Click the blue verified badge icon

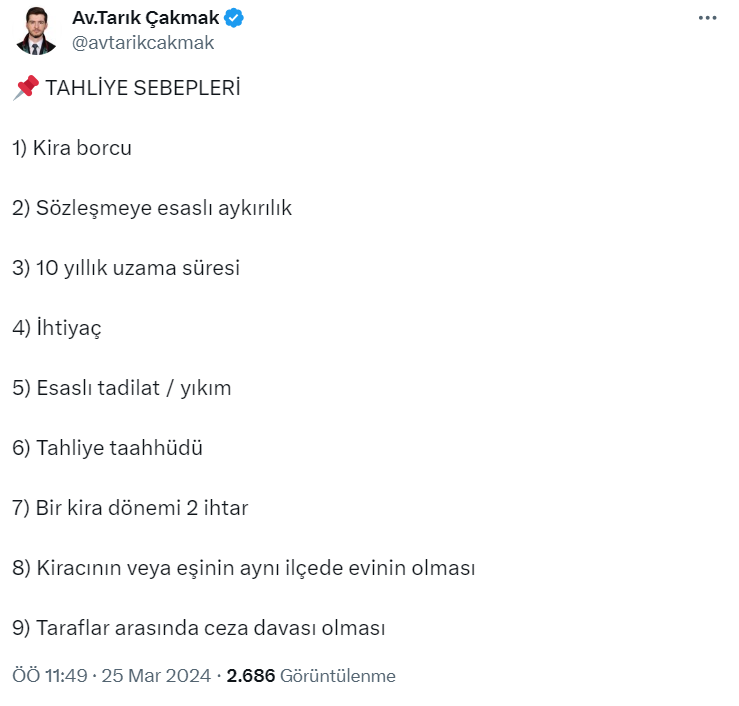pyautogui.click(x=235, y=18)
